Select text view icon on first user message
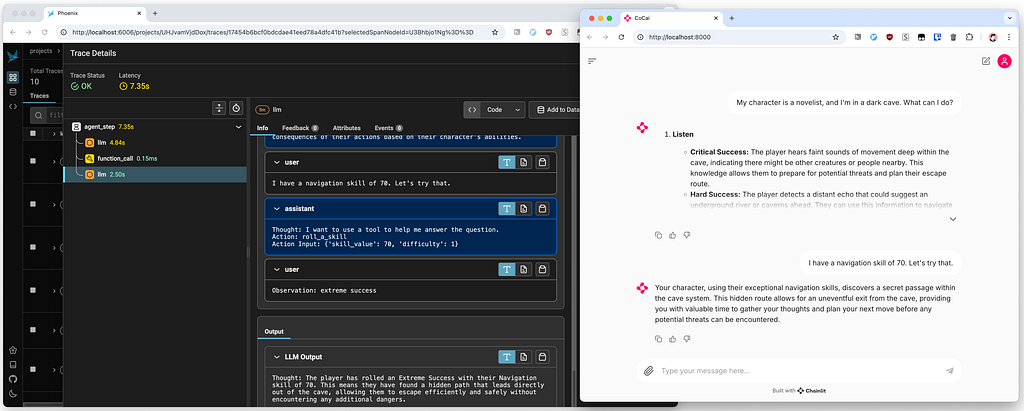 (x=507, y=161)
